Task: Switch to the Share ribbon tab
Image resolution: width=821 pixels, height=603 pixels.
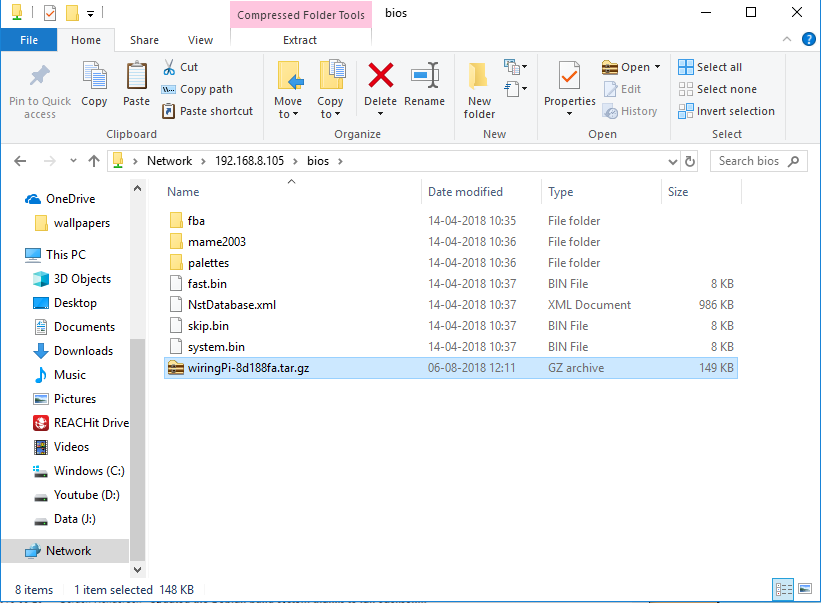Action: tap(145, 40)
